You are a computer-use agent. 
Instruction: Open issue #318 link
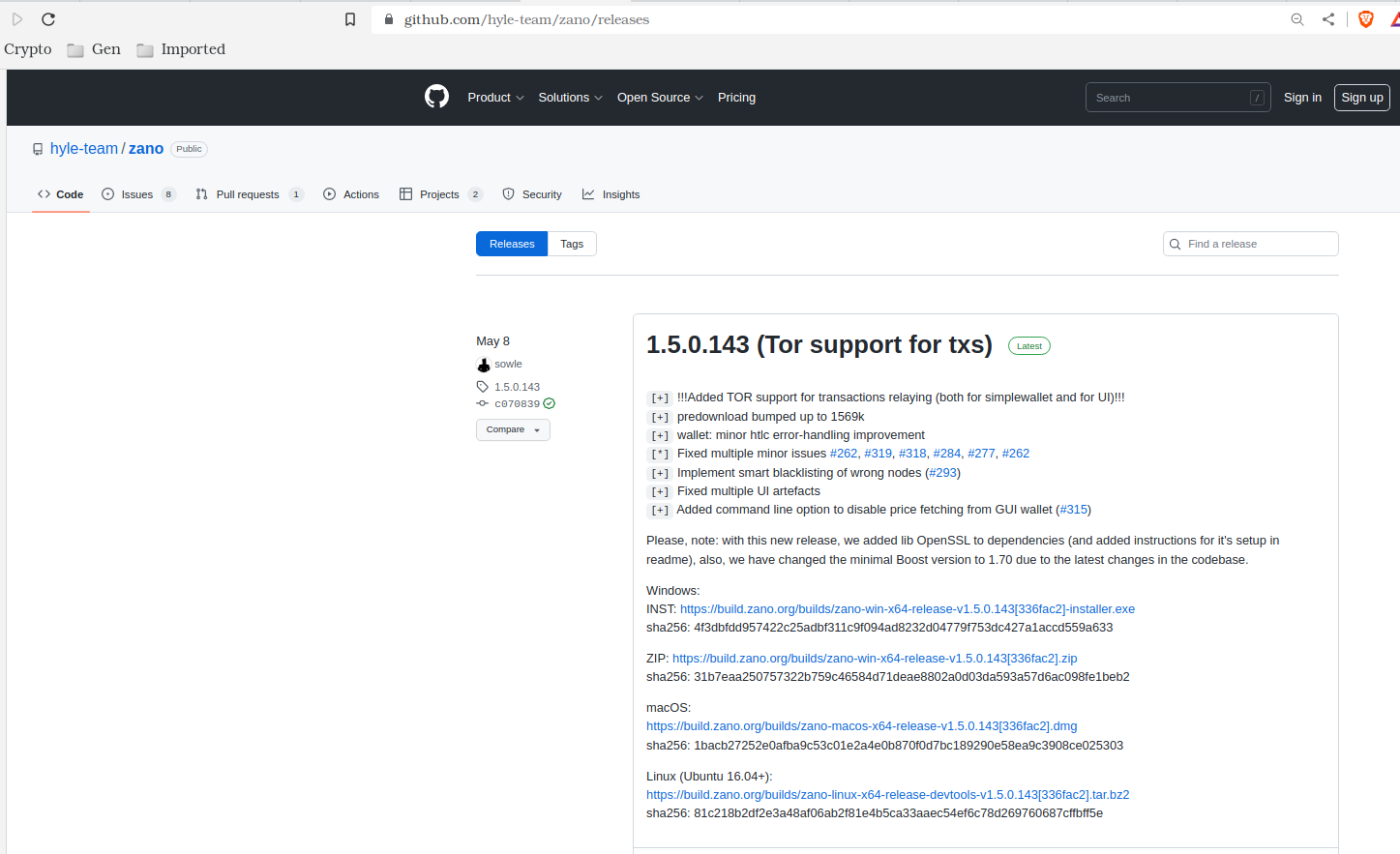tap(912, 454)
